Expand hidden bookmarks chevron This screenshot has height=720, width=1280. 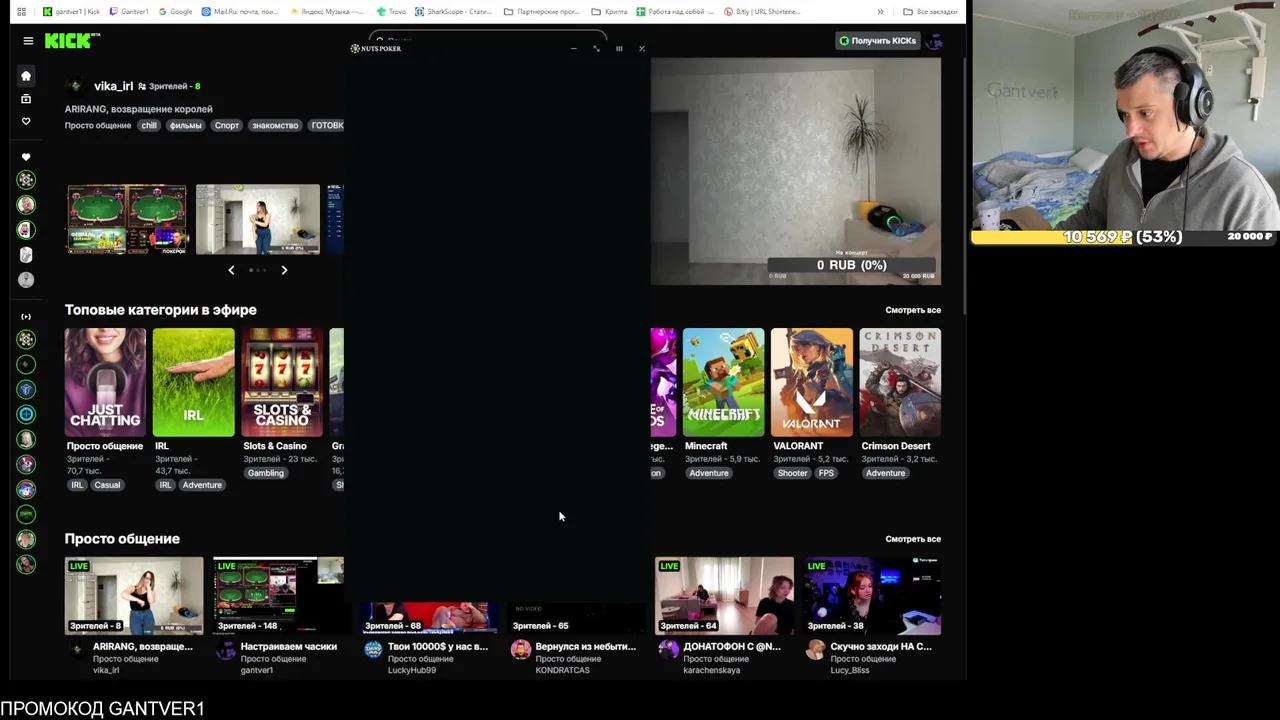880,12
